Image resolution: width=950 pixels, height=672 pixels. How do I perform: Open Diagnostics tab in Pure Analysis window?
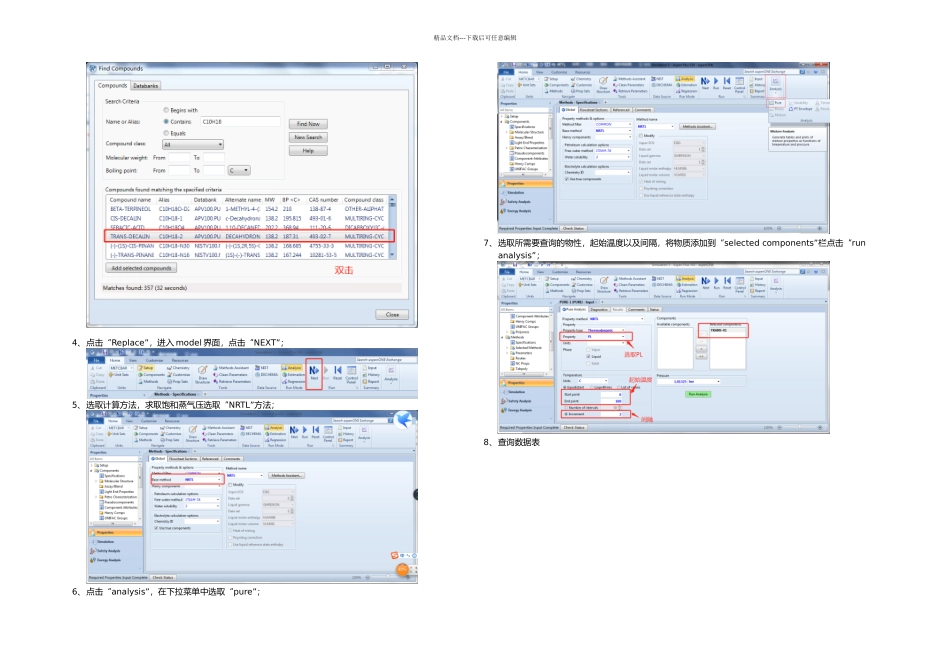click(599, 310)
